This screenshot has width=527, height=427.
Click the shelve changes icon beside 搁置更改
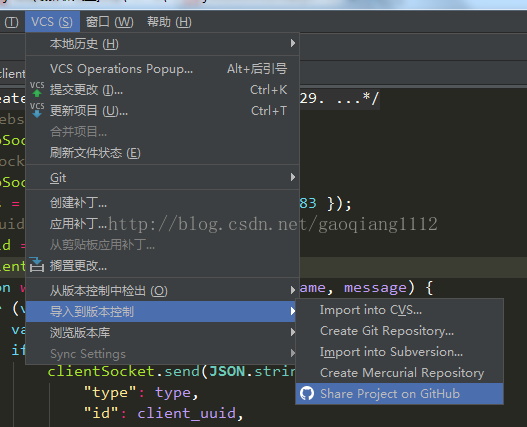tap(37, 265)
